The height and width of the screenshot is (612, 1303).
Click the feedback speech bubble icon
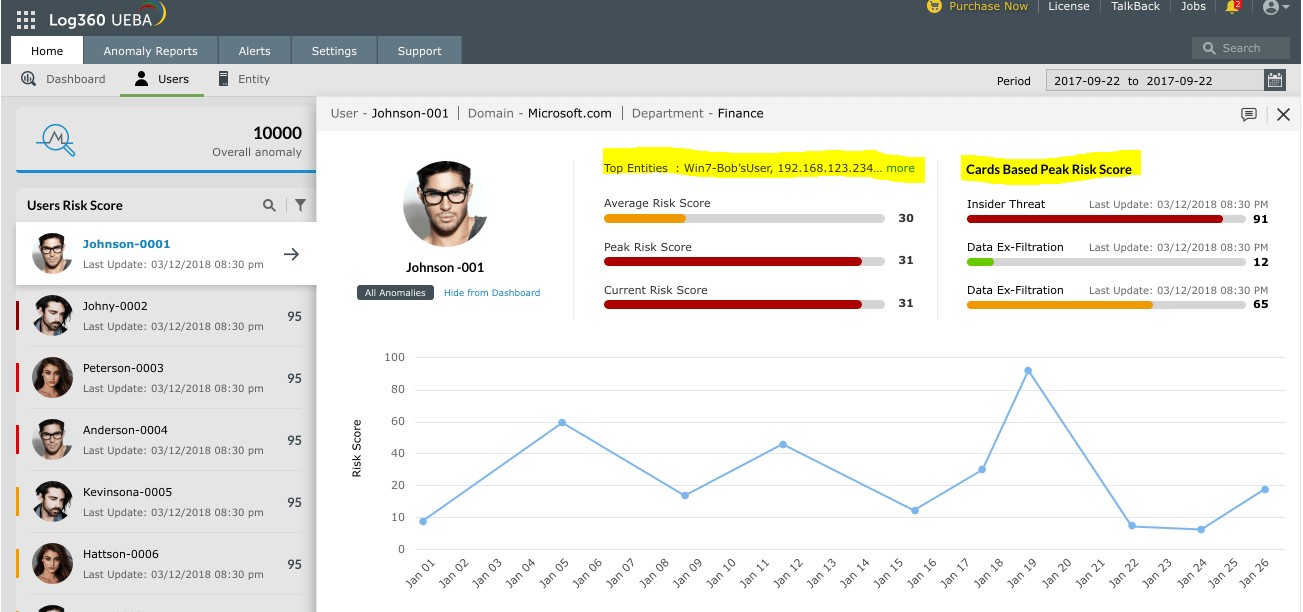click(x=1248, y=114)
